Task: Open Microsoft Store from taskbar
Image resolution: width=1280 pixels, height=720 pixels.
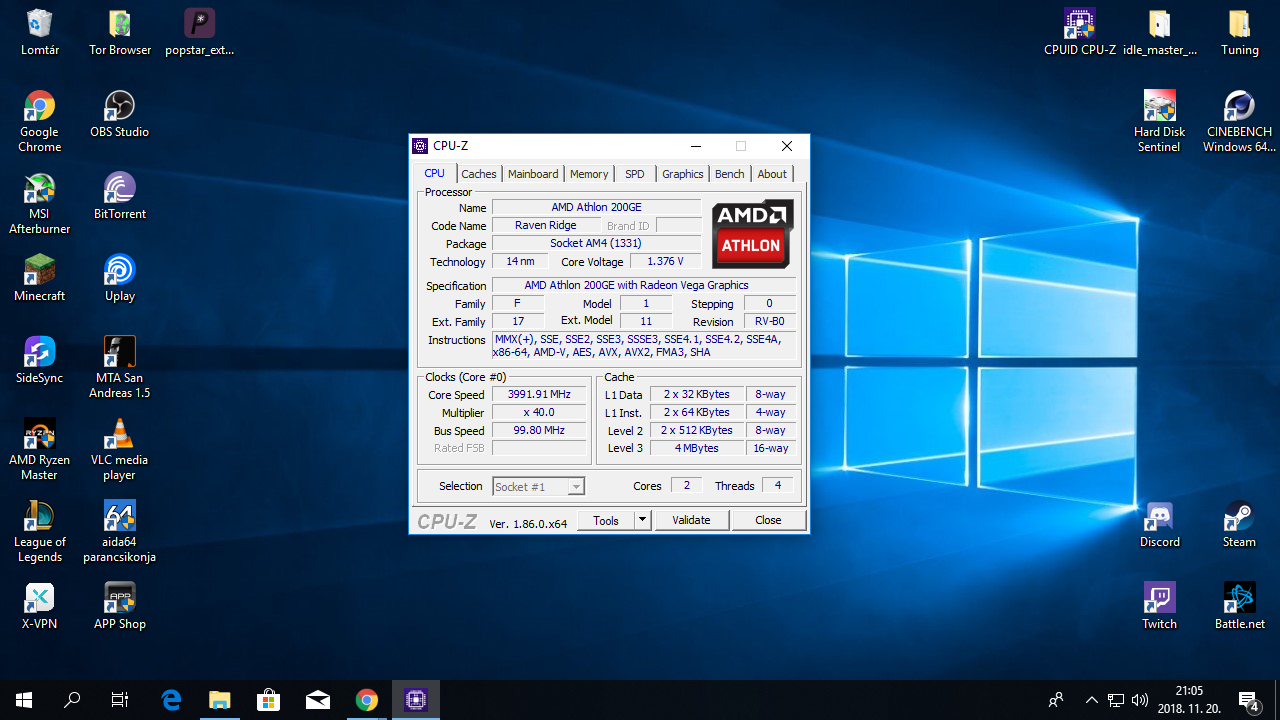Action: [x=268, y=700]
